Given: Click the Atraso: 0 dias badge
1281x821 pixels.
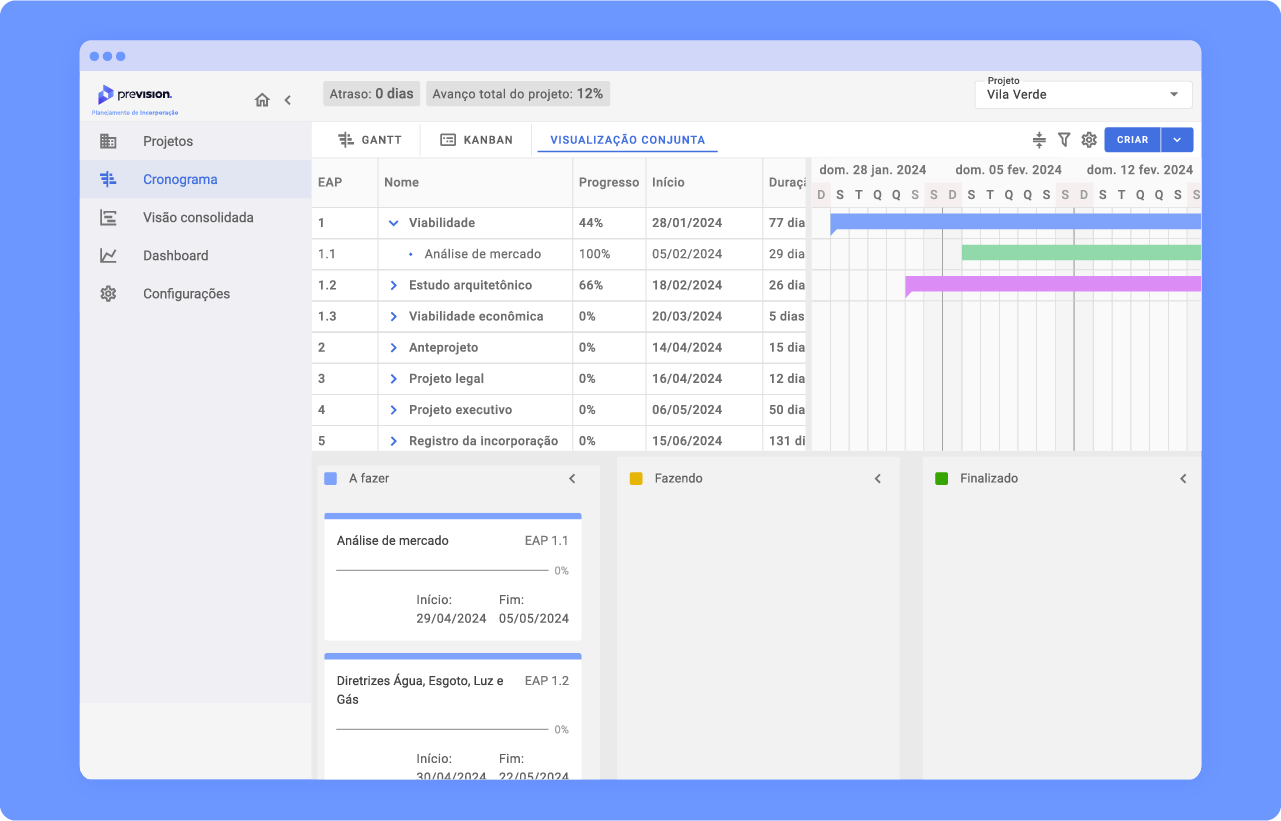Looking at the screenshot, I should (371, 94).
